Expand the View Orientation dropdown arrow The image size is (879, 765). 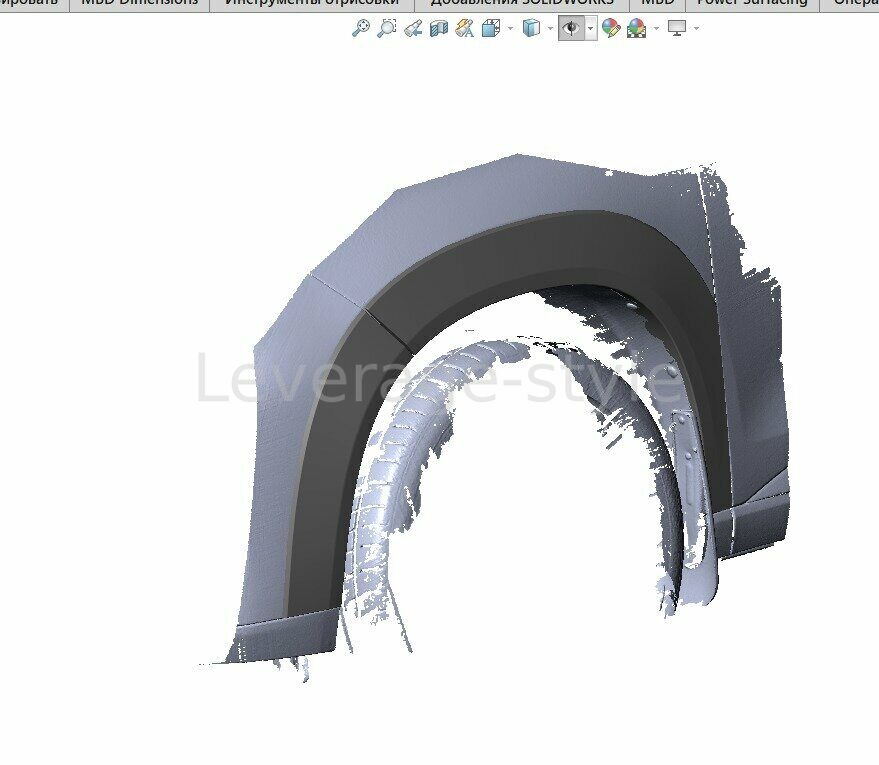tap(510, 29)
